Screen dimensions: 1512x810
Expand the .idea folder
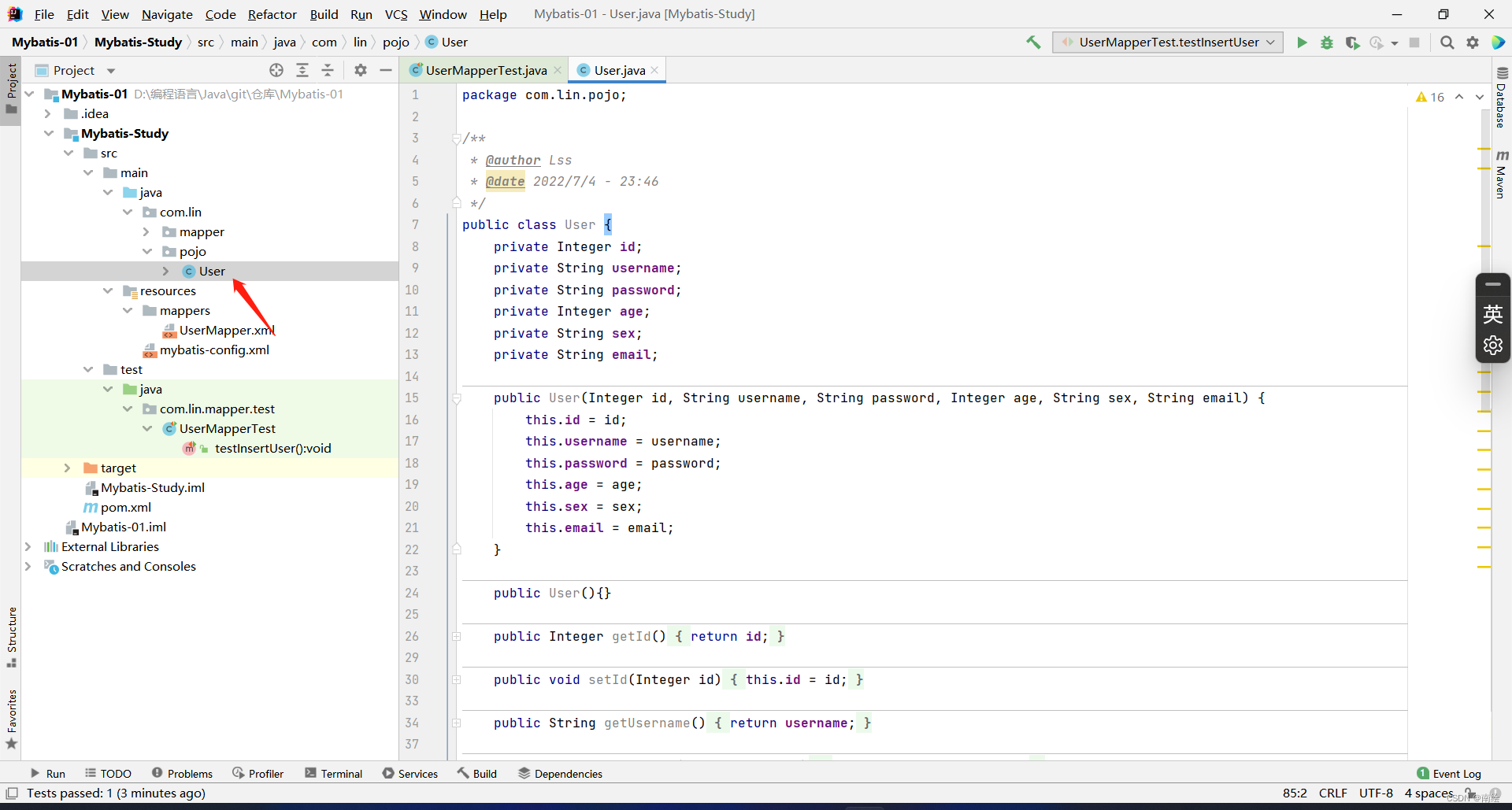pos(49,113)
